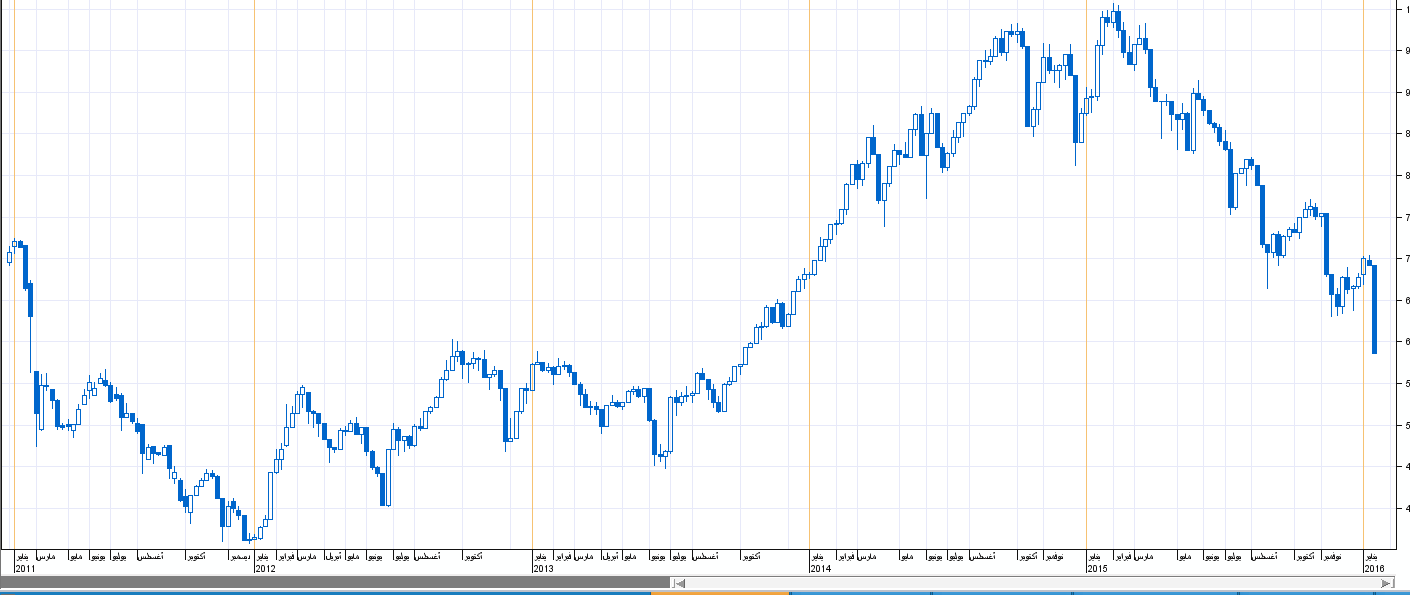Screen dimensions: 1410x595
Task: Click the scroll-to-start arrow in the chart scrollbar
Action: 678,582
